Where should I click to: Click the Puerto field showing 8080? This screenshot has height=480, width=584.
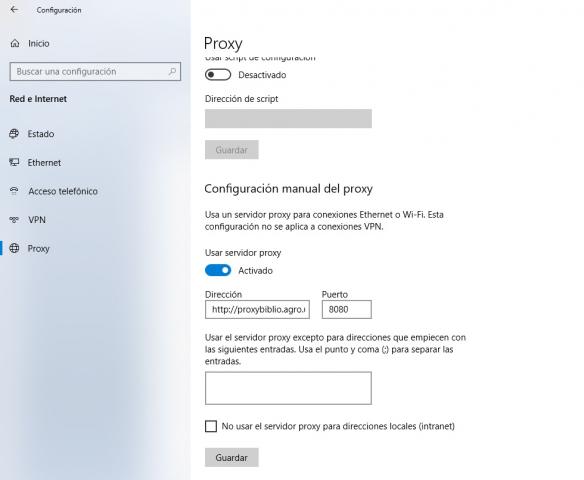pos(347,309)
